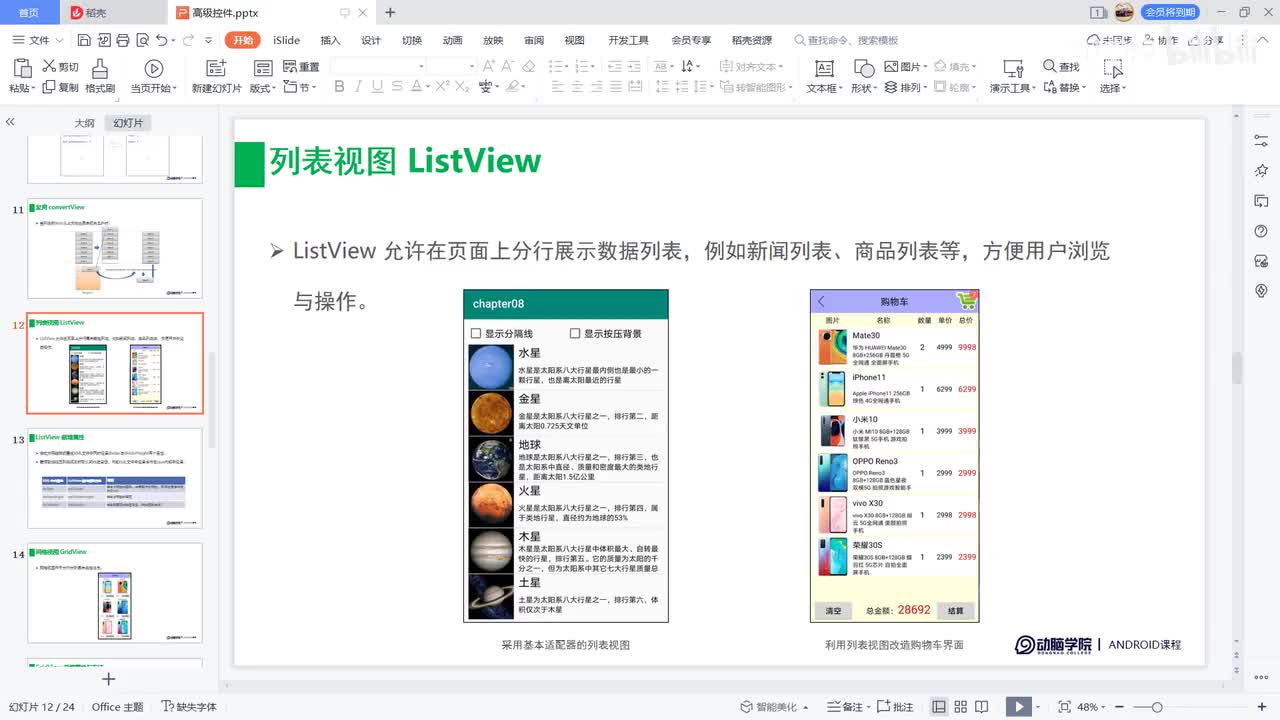Screen dimensions: 1280x720
Task: Click the Cut scissors button
Action: (60, 67)
